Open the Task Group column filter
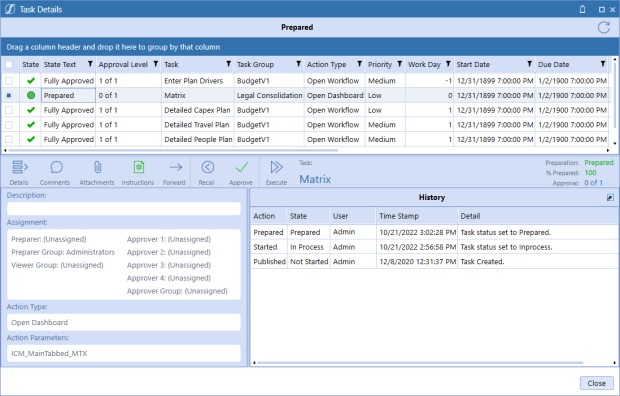620x396 pixels. pos(299,64)
